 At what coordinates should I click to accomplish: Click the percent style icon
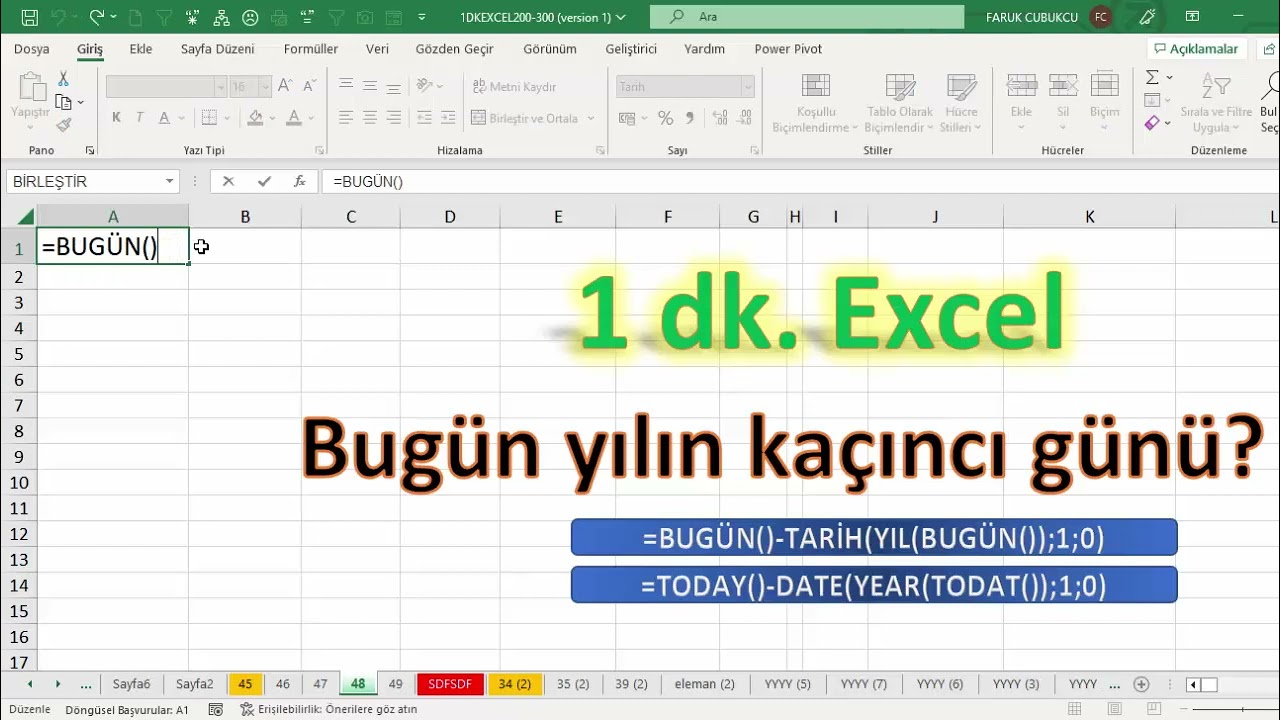click(x=666, y=118)
